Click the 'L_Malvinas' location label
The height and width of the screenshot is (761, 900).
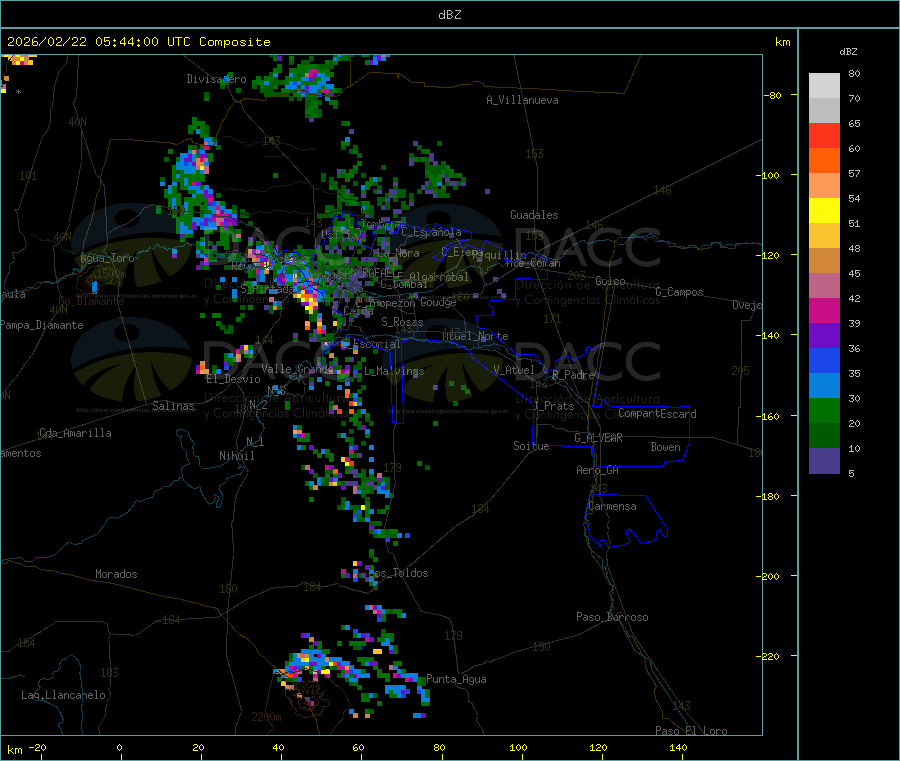(x=394, y=371)
